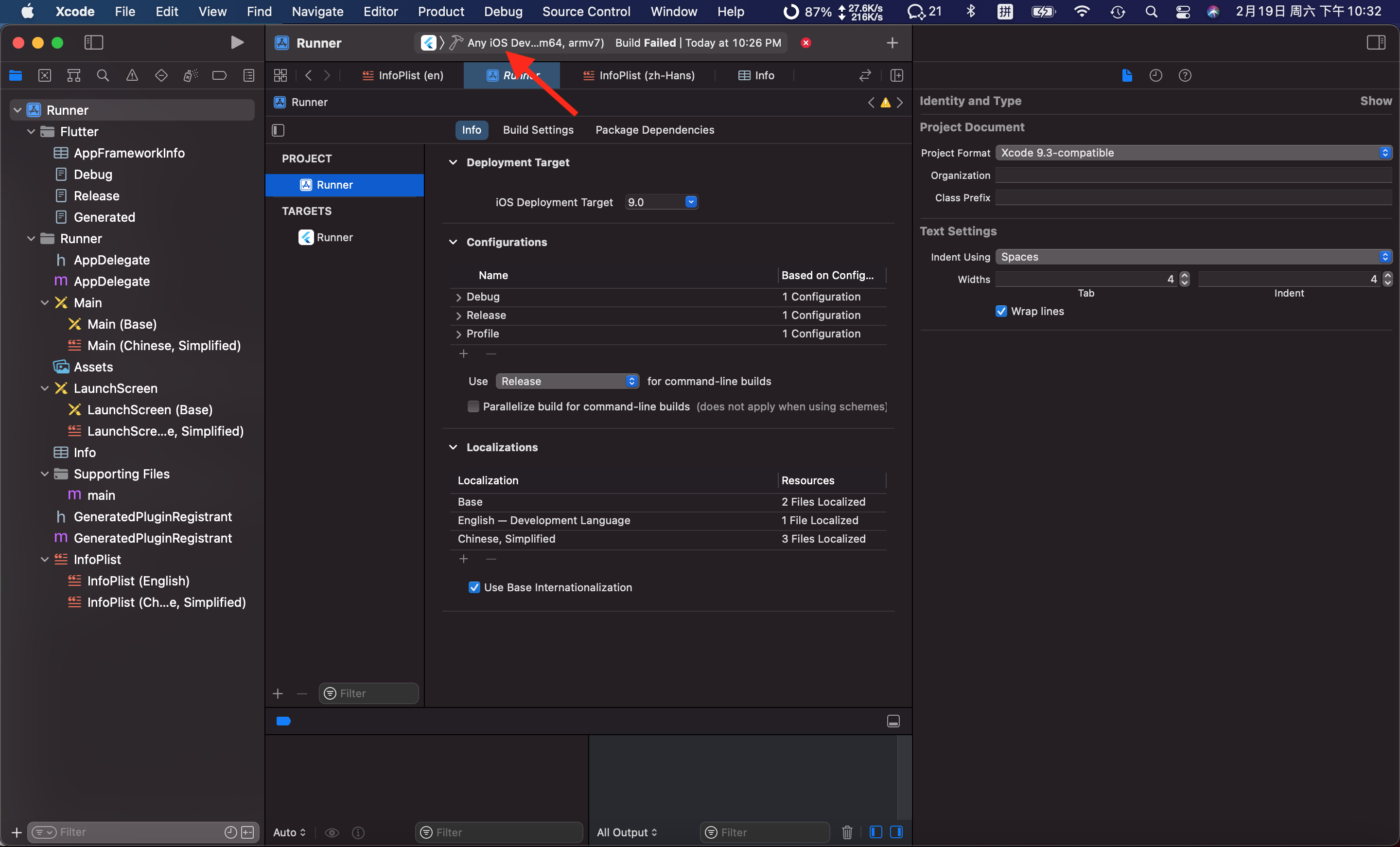Collapse the Supporting Files group
The width and height of the screenshot is (1400, 847).
pos(45,474)
